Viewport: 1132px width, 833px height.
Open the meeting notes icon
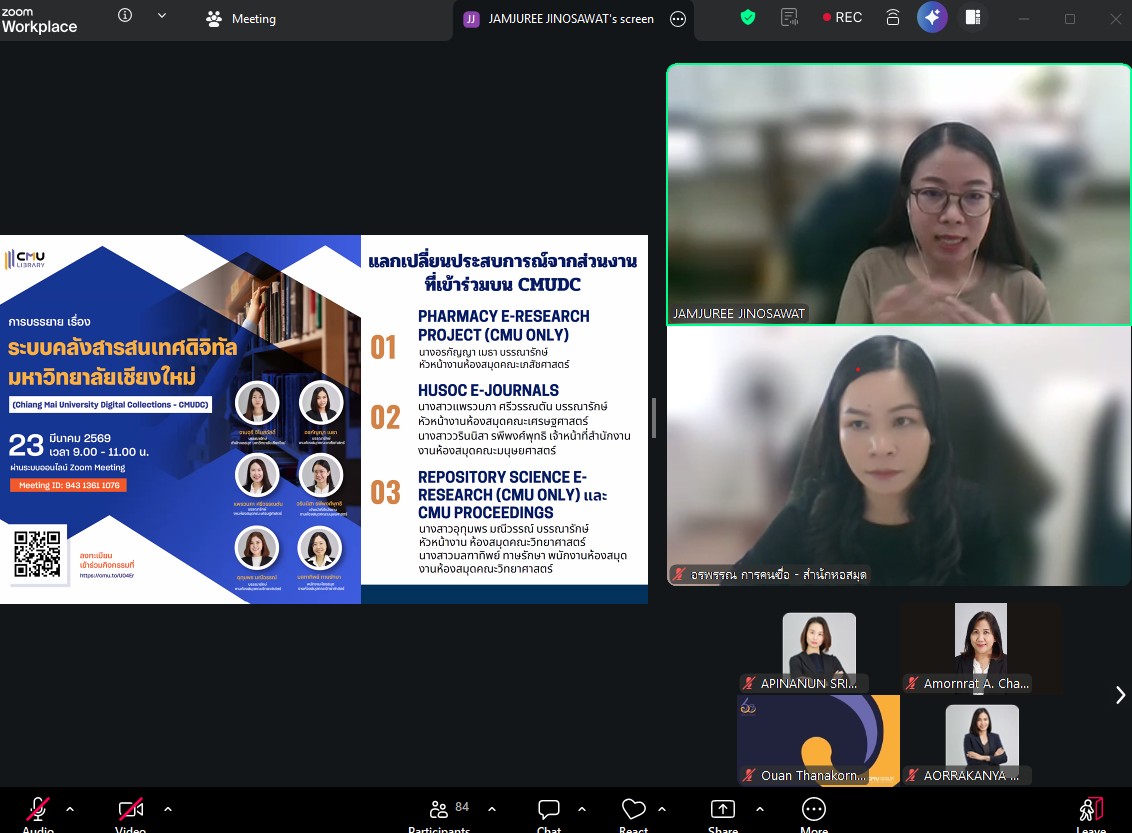(790, 18)
